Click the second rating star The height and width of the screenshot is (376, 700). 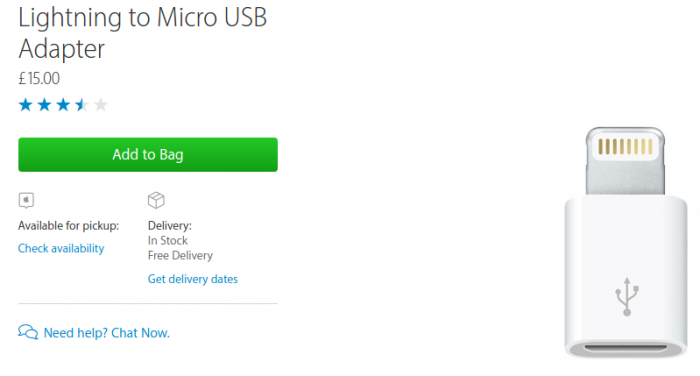[x=44, y=105]
